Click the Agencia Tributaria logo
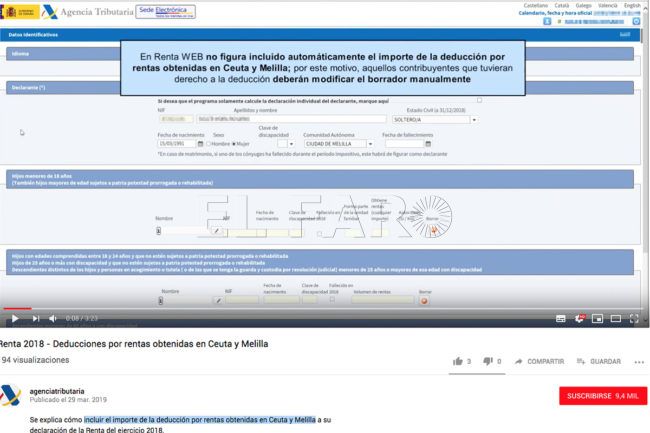650x433 pixels. (87, 12)
